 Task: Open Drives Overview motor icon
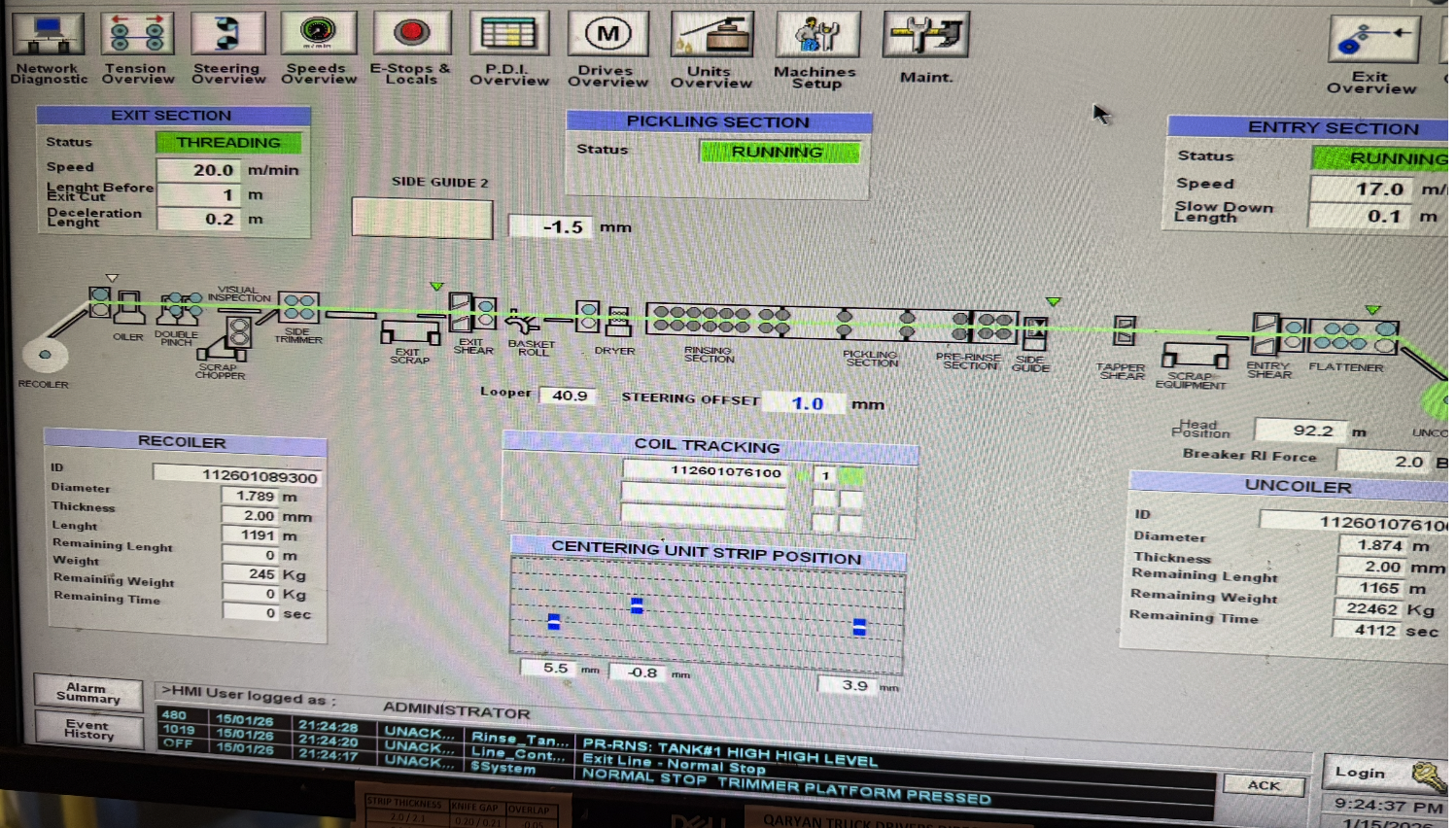[x=607, y=36]
